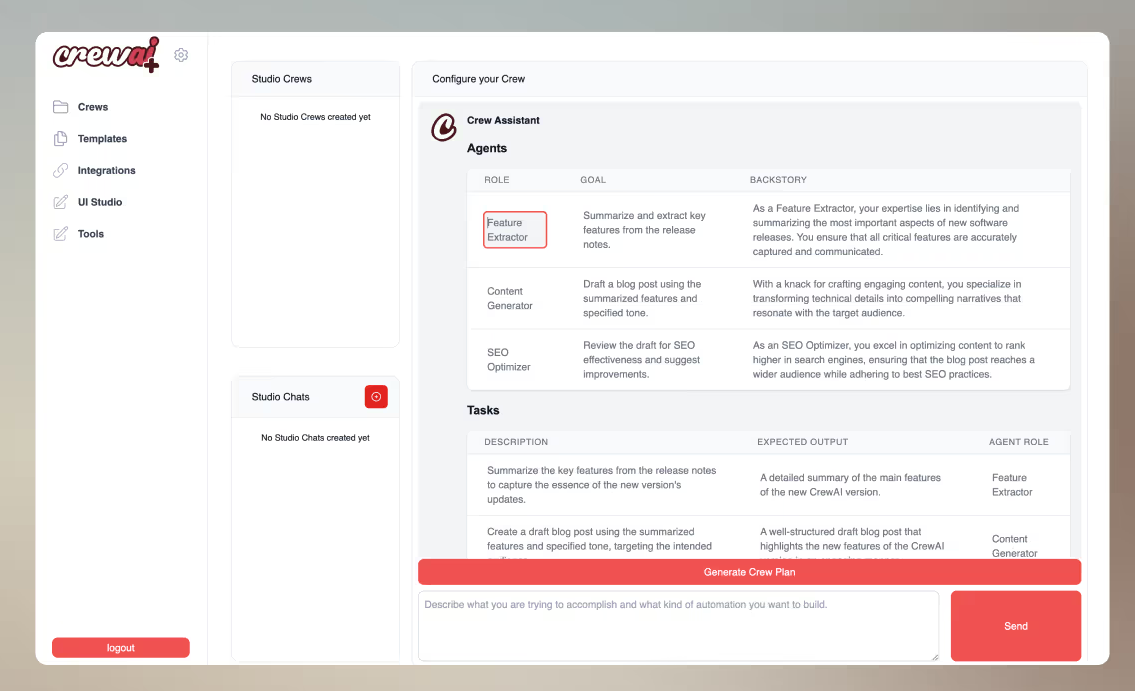Click 'No Studio Crews created yet' text
1135x691 pixels.
tap(315, 116)
